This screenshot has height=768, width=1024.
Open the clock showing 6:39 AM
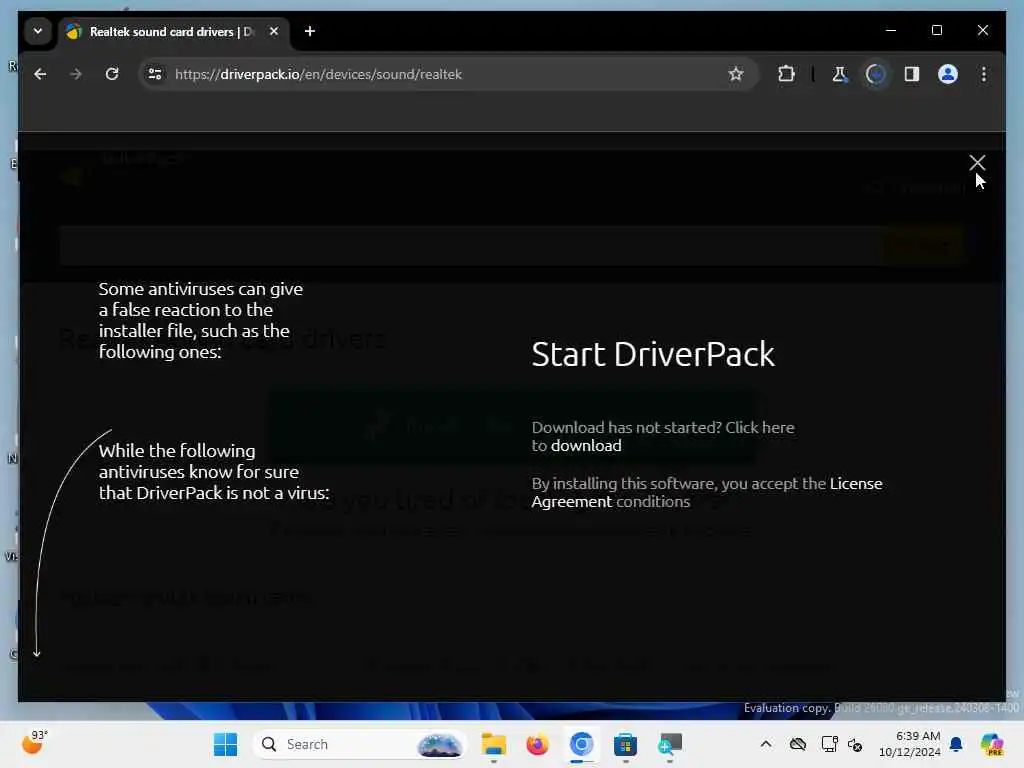tap(910, 744)
